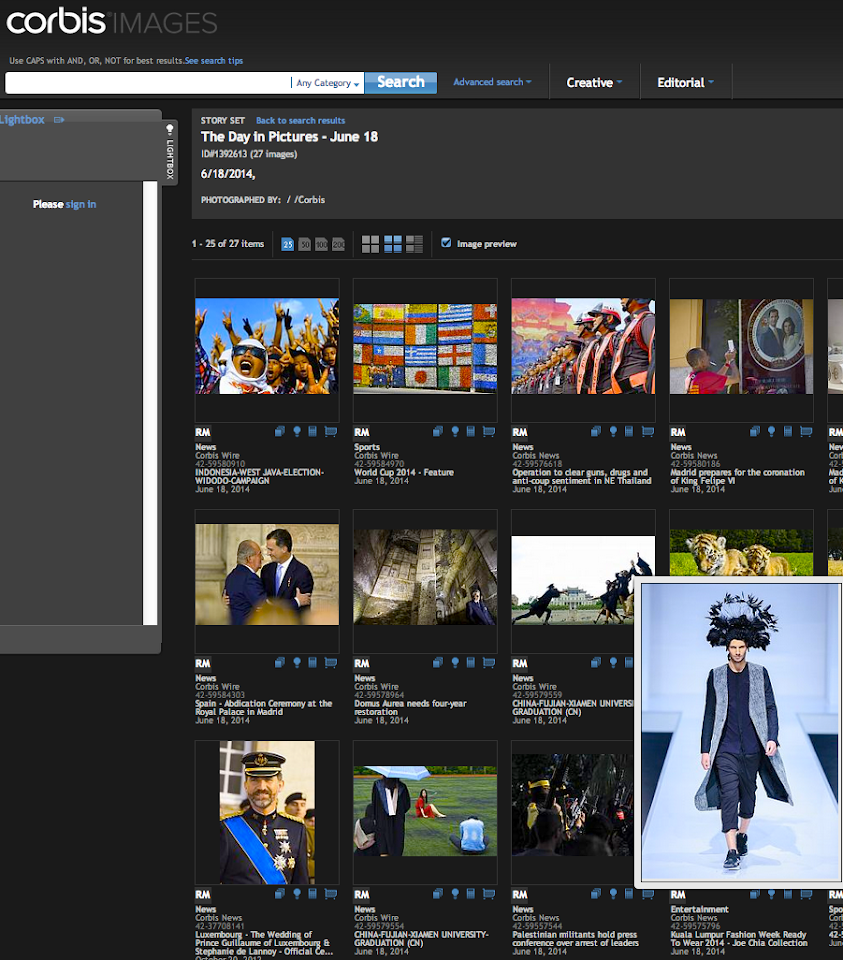This screenshot has height=960, width=843.
Task: Add Domus Aurea restoration image to cart
Action: pos(489,662)
